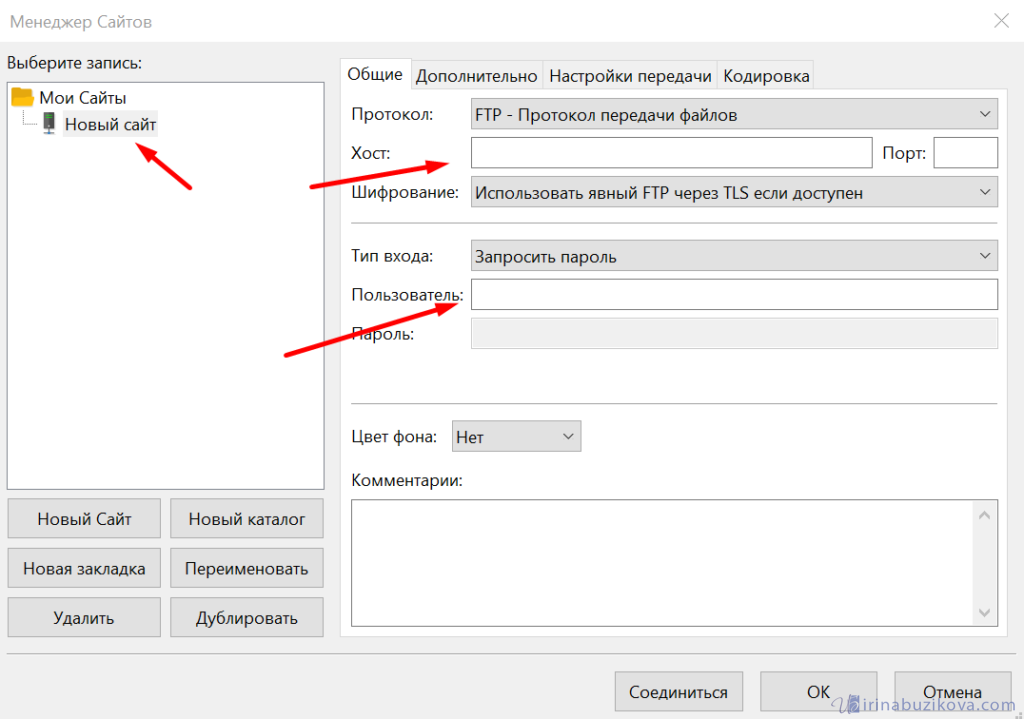
Task: Select the Общие tab
Action: [375, 75]
